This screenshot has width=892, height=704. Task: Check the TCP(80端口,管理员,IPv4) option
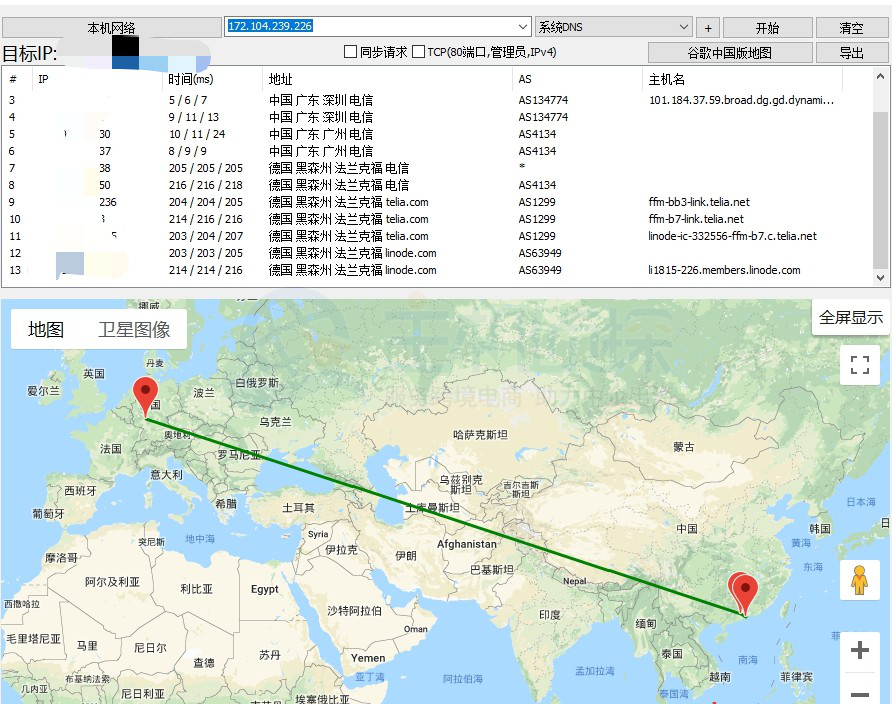[x=417, y=51]
